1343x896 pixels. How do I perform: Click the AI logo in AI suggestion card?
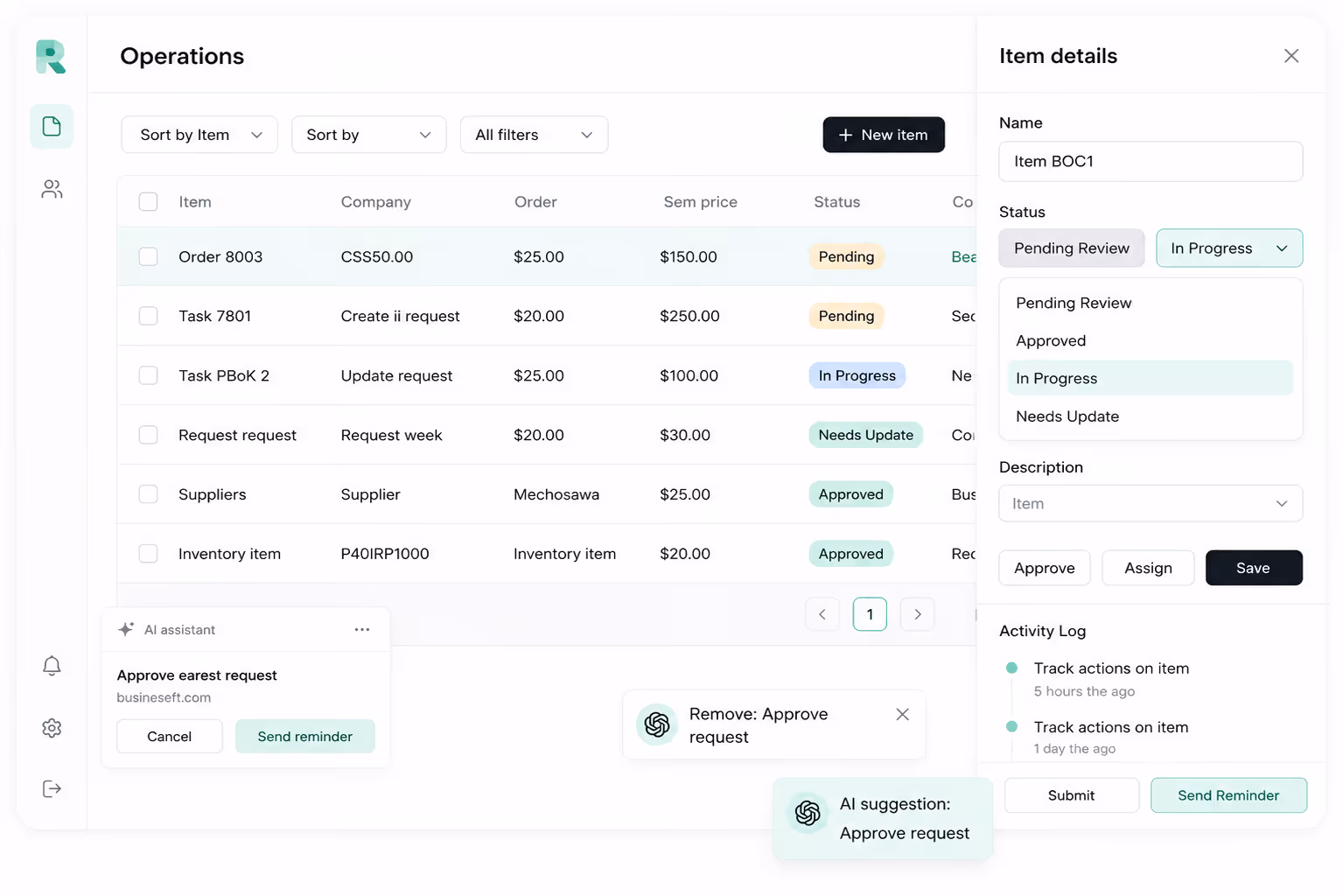(808, 814)
